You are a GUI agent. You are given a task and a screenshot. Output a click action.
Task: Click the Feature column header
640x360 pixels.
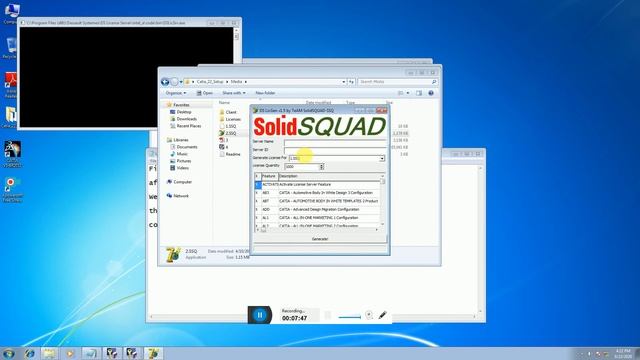pos(269,176)
